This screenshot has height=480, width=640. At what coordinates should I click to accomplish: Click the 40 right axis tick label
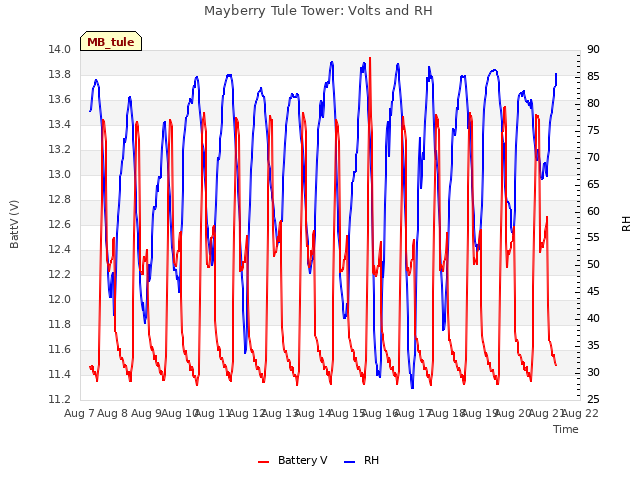click(x=593, y=318)
